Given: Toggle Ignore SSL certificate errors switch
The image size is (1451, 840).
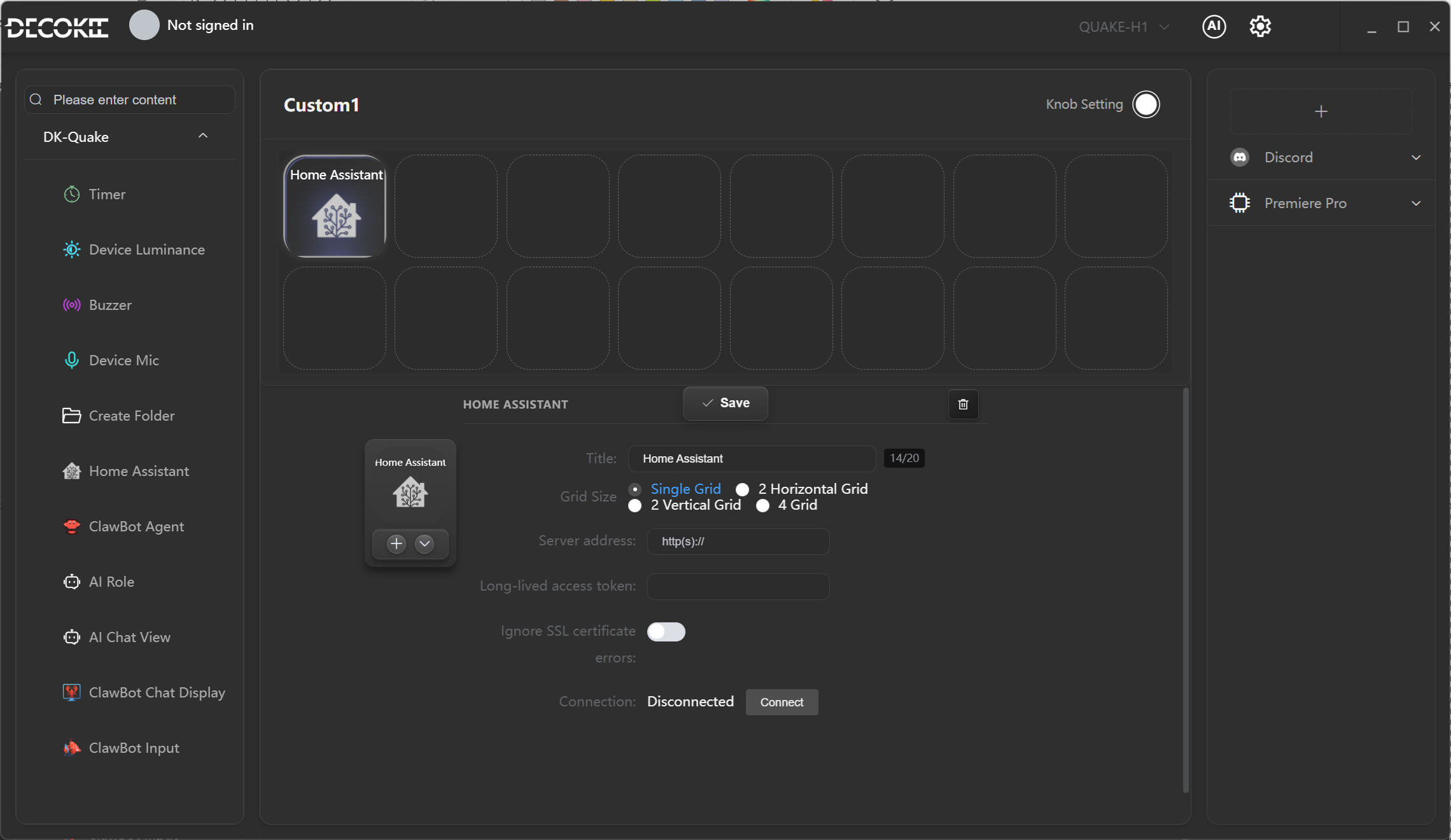Looking at the screenshot, I should 666,631.
